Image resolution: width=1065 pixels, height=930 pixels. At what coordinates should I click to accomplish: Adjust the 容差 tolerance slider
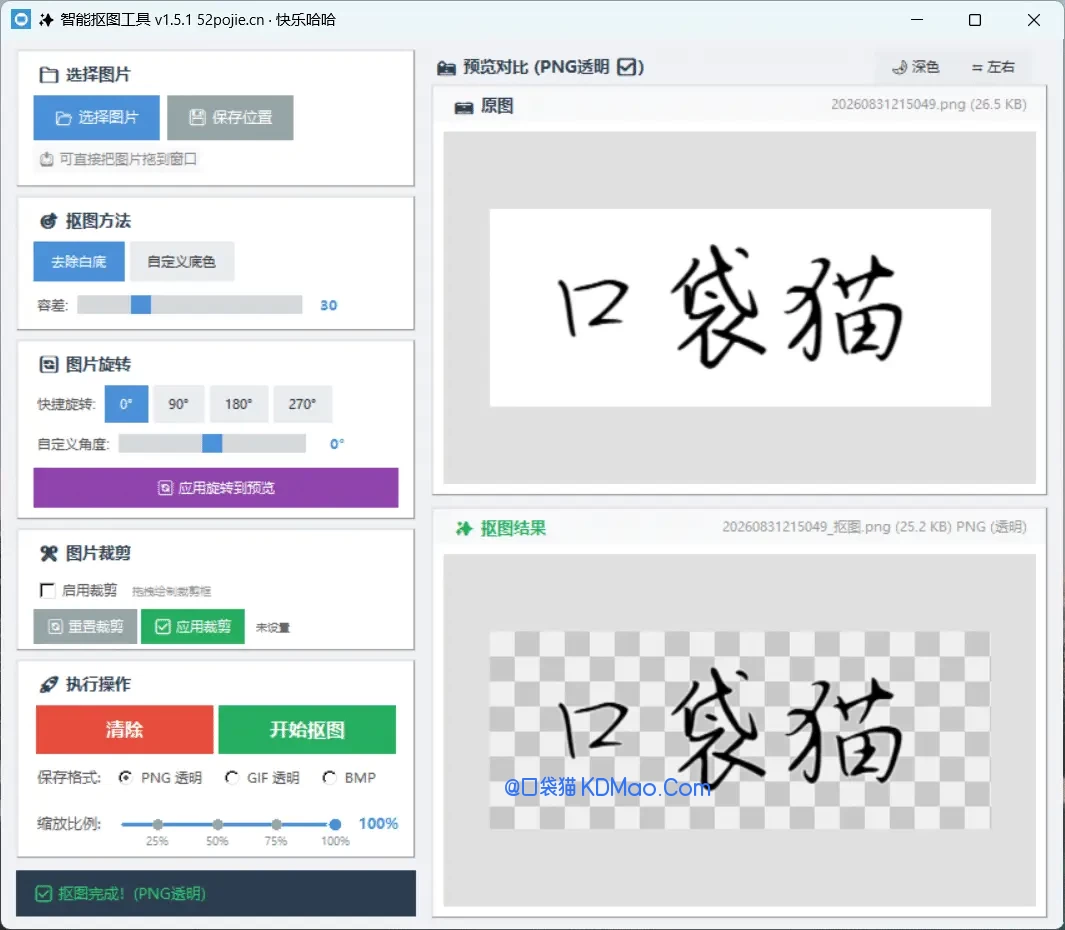pos(189,305)
